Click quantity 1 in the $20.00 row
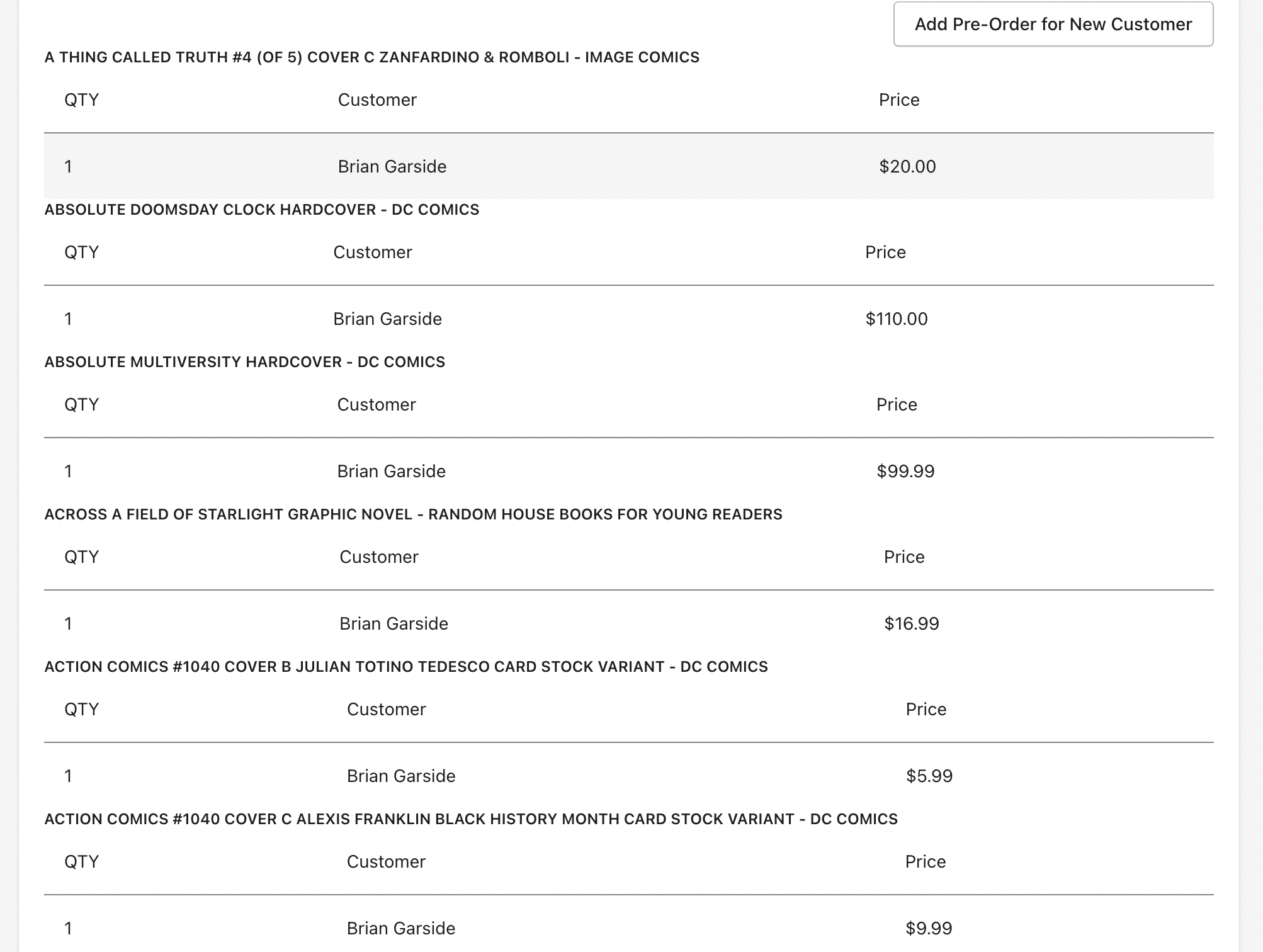Screen dimensions: 1263x952 pos(68,167)
